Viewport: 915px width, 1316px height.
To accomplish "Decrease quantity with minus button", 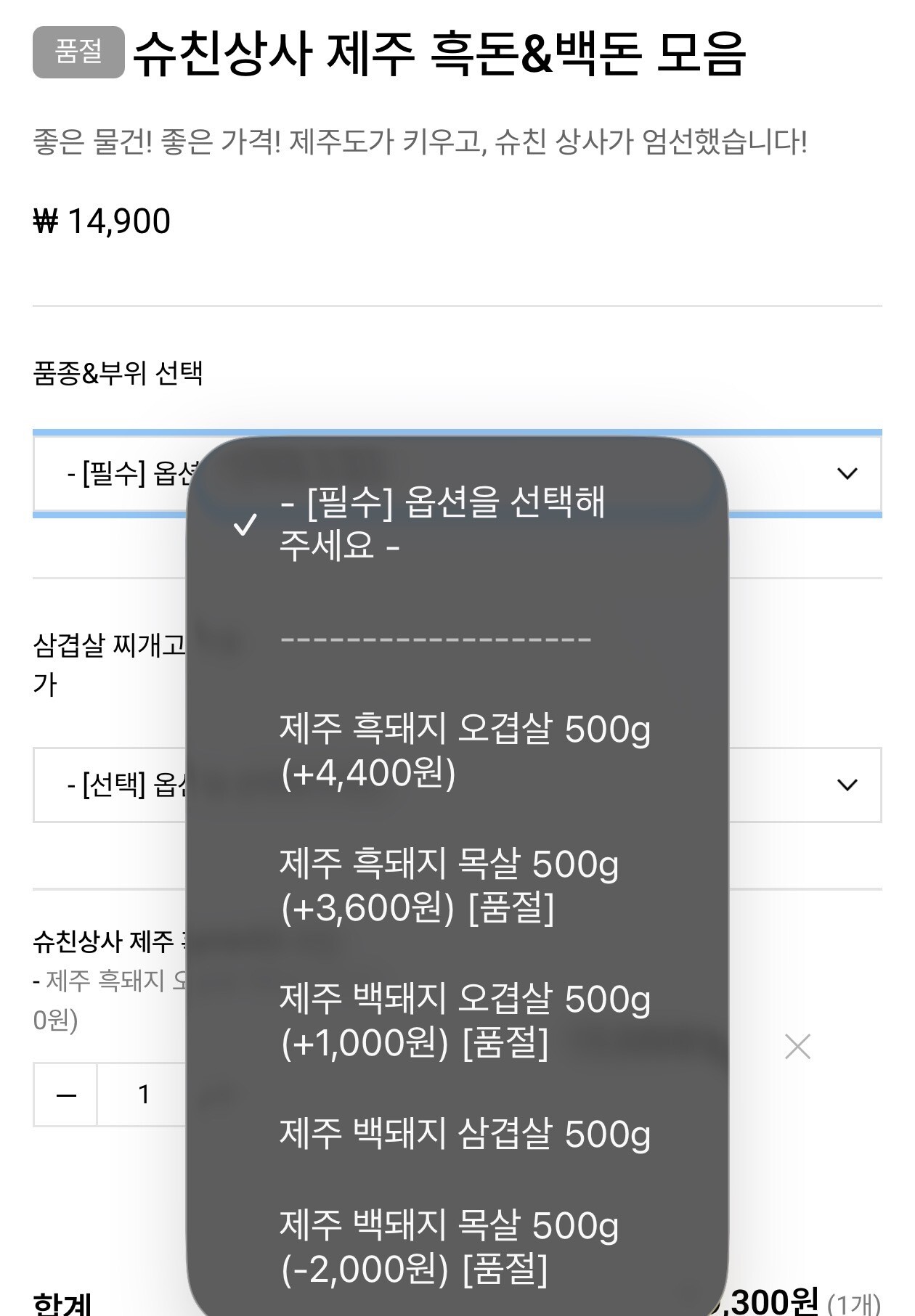I will (65, 1095).
